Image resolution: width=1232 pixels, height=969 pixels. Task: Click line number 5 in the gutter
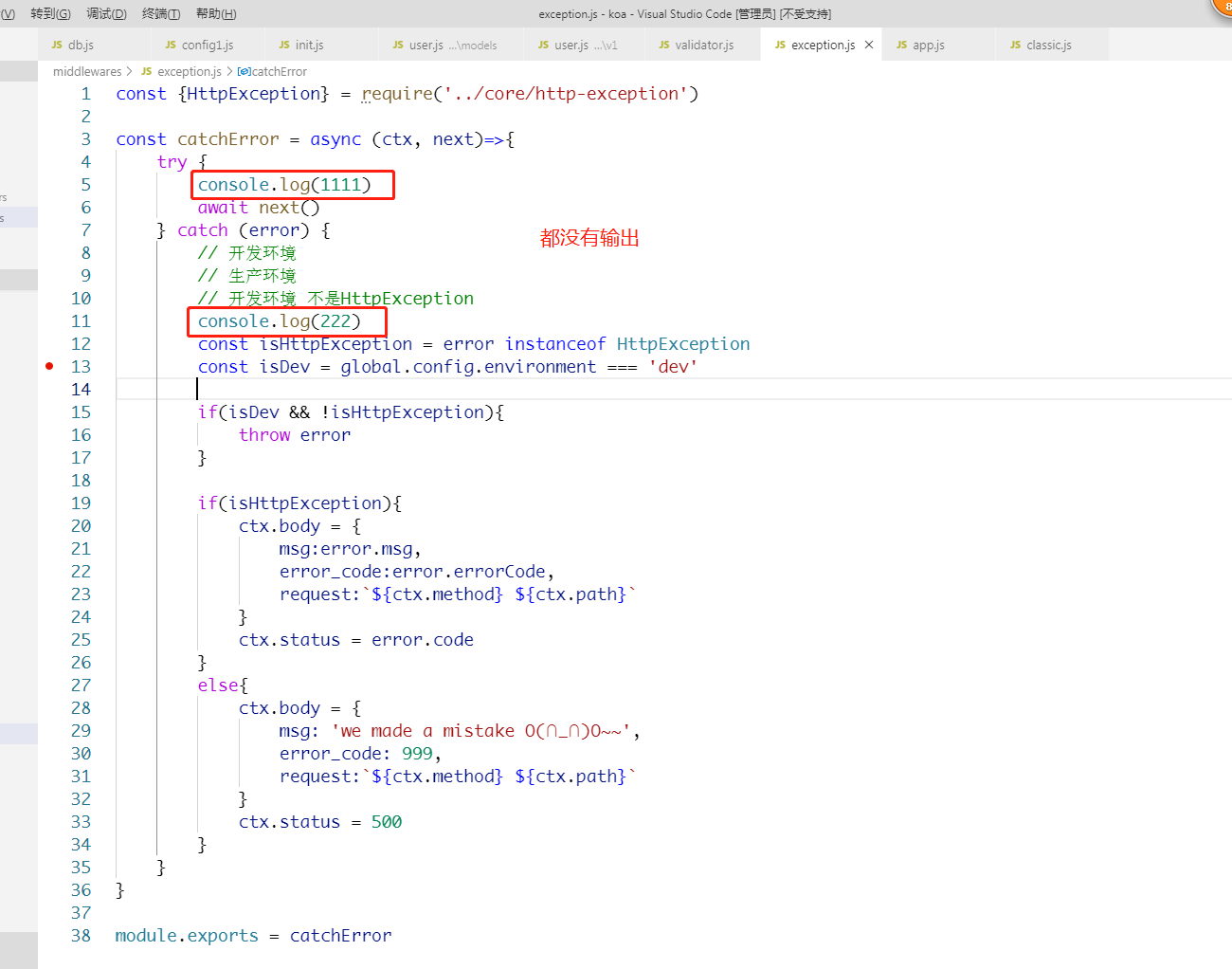[85, 185]
